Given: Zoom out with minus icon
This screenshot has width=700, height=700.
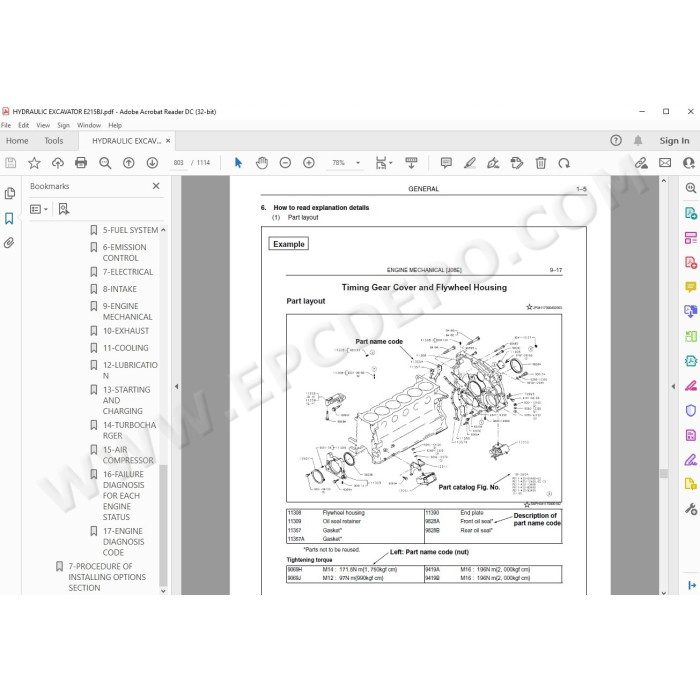Looking at the screenshot, I should pos(285,163).
